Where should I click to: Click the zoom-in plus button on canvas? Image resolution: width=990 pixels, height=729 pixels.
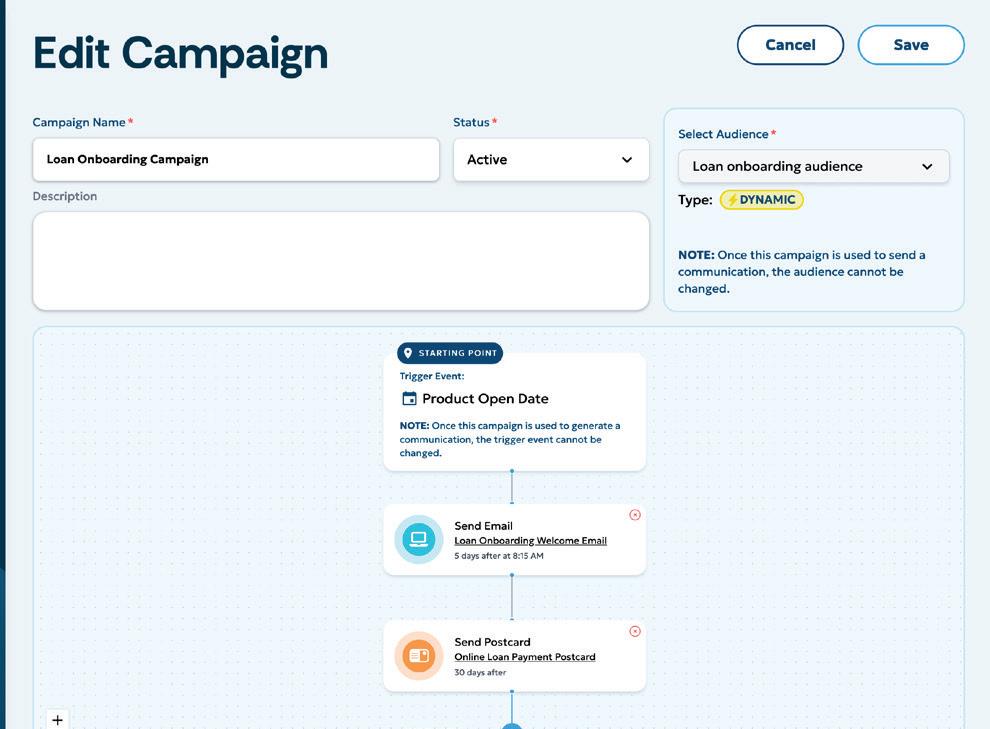point(58,720)
